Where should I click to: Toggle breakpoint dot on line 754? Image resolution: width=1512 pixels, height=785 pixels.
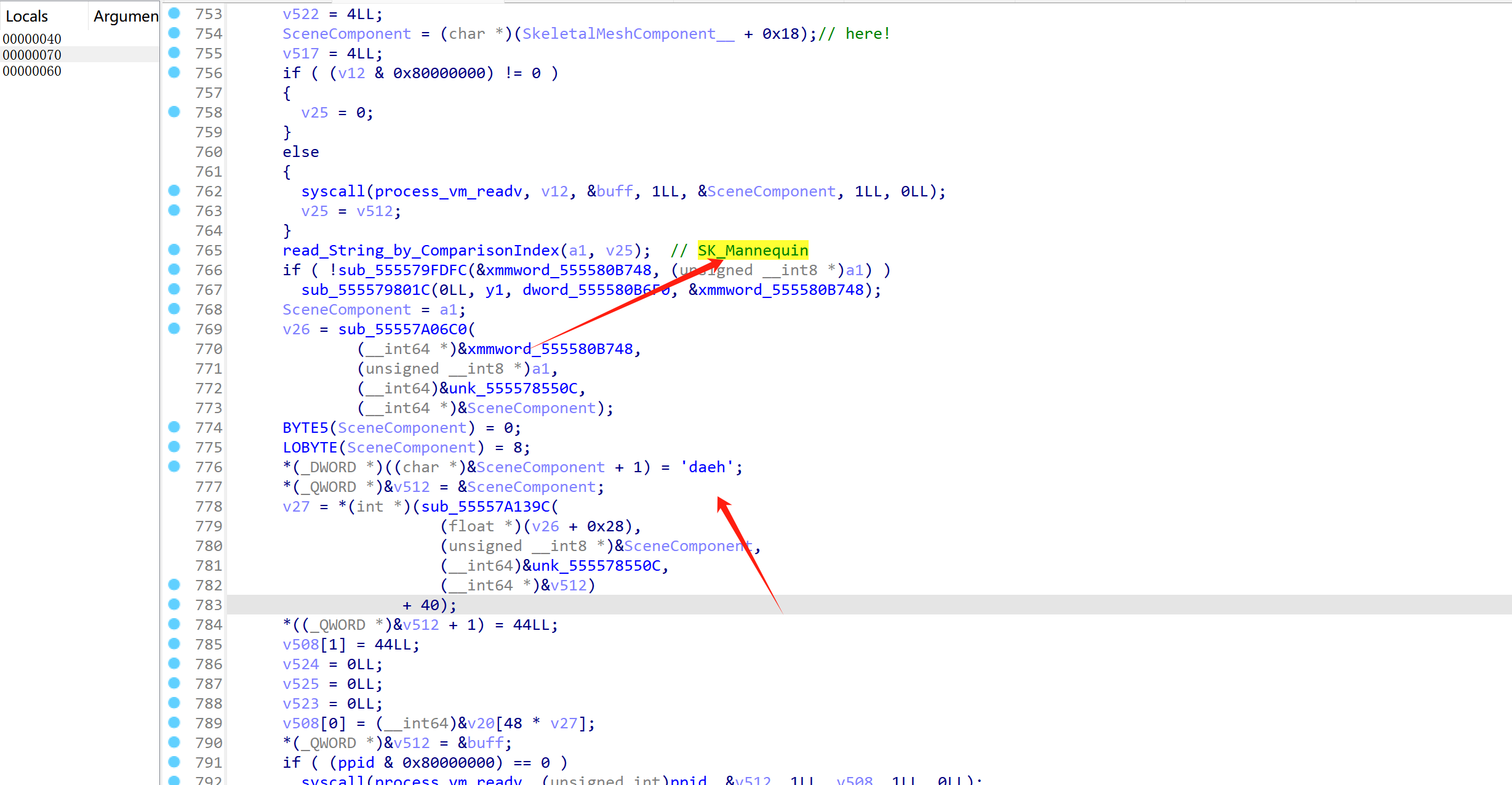point(174,33)
